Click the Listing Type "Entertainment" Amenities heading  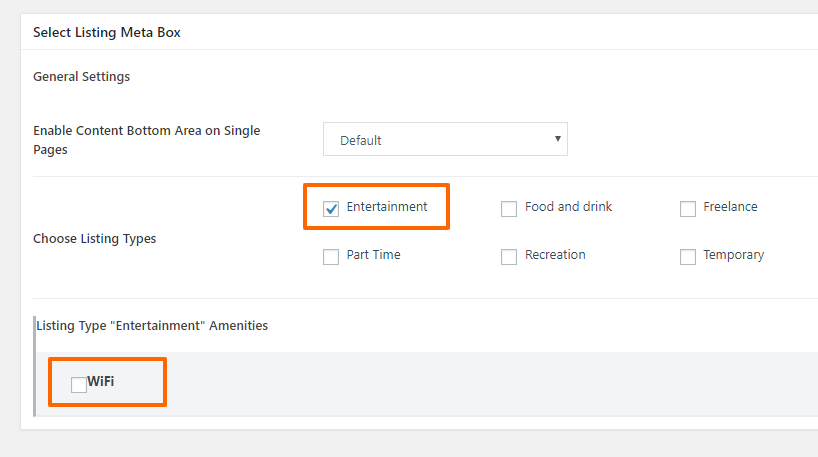coord(152,326)
